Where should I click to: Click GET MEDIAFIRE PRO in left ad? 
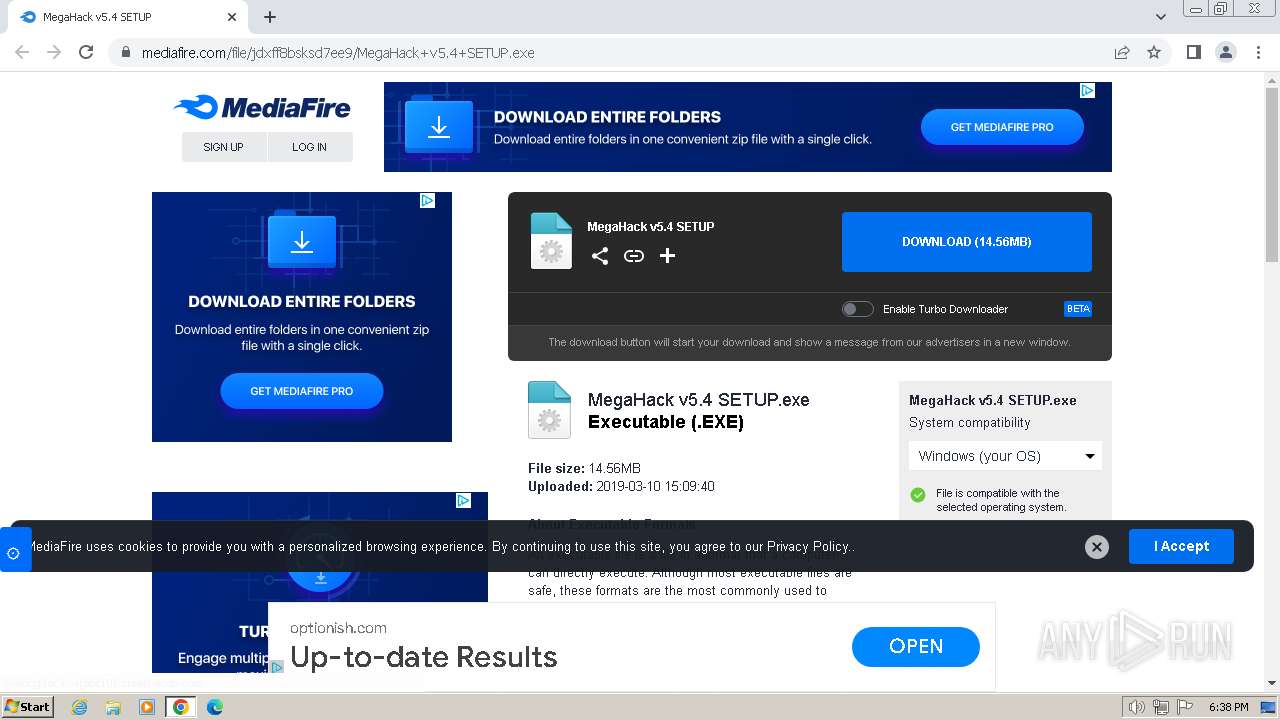[x=302, y=391]
